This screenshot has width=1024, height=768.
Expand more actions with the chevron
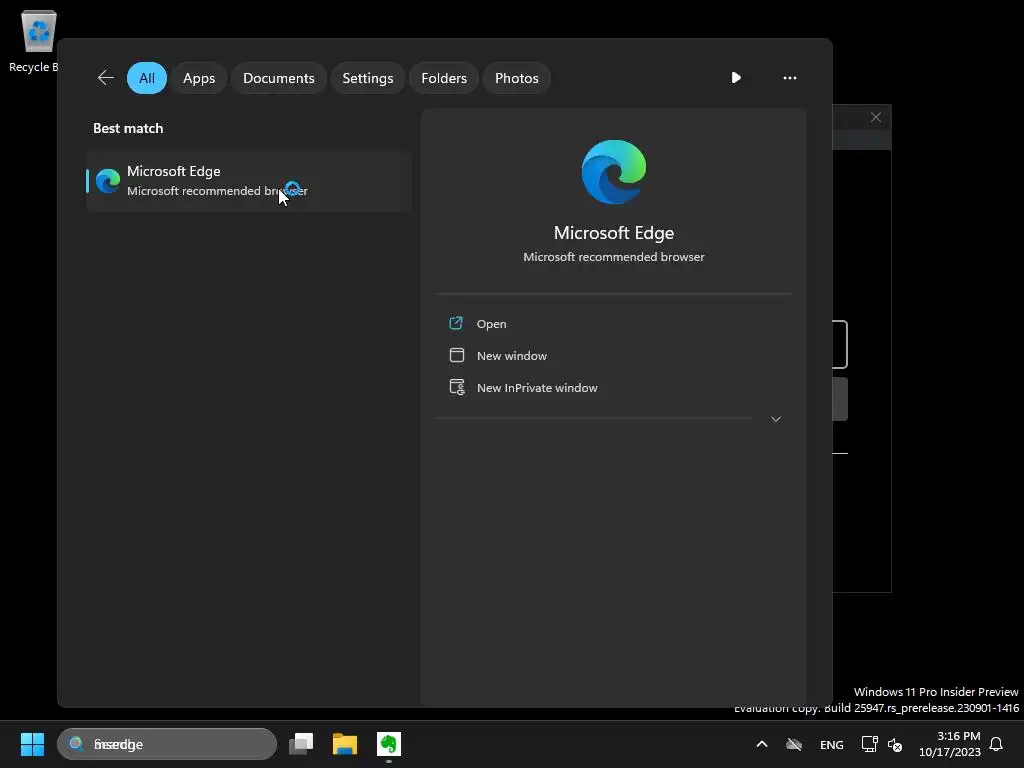[x=776, y=419]
